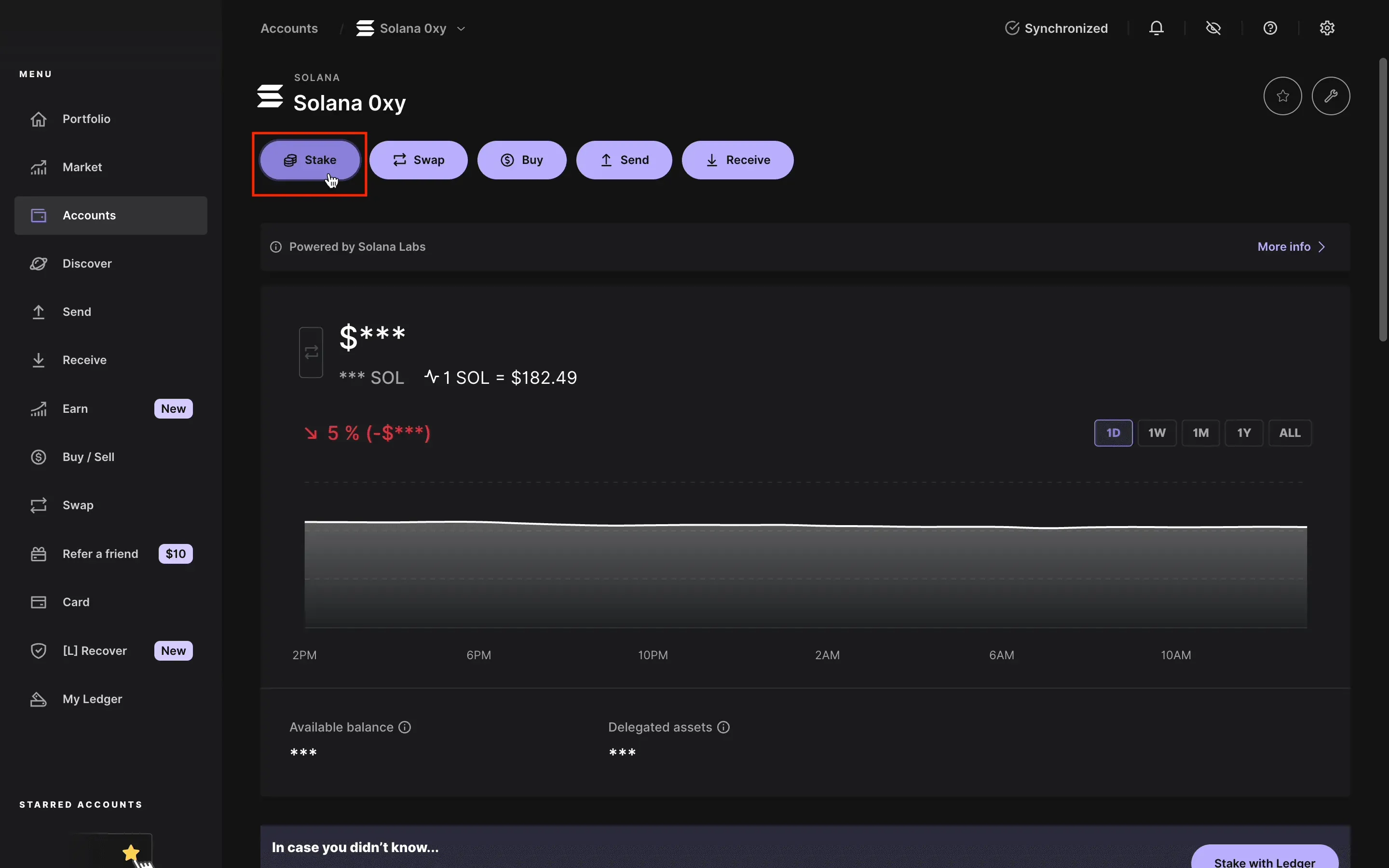Open Market in the sidebar
Screen dimensions: 1389x868
[111, 167]
